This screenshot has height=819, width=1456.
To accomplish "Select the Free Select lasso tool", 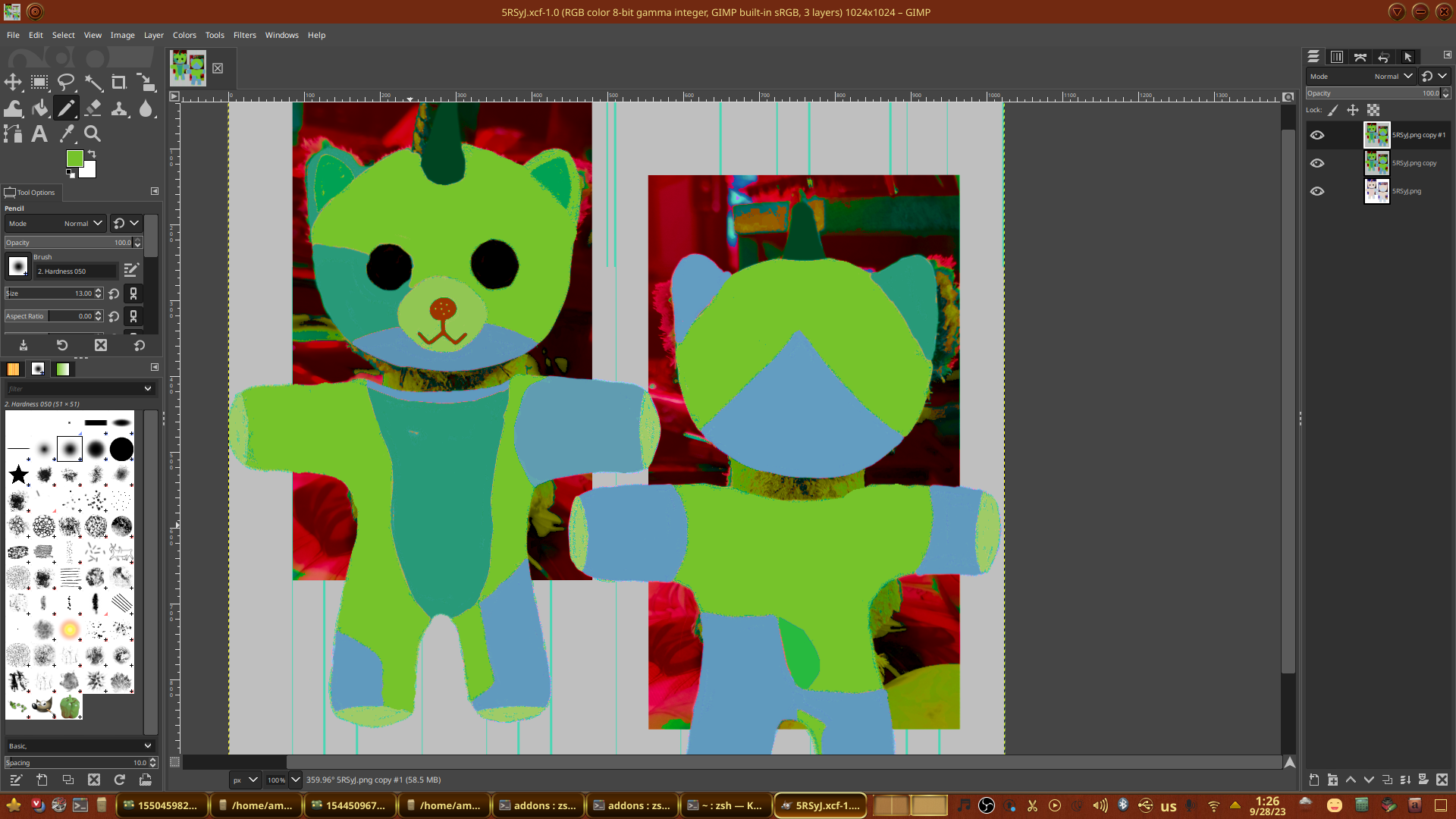I will click(67, 83).
